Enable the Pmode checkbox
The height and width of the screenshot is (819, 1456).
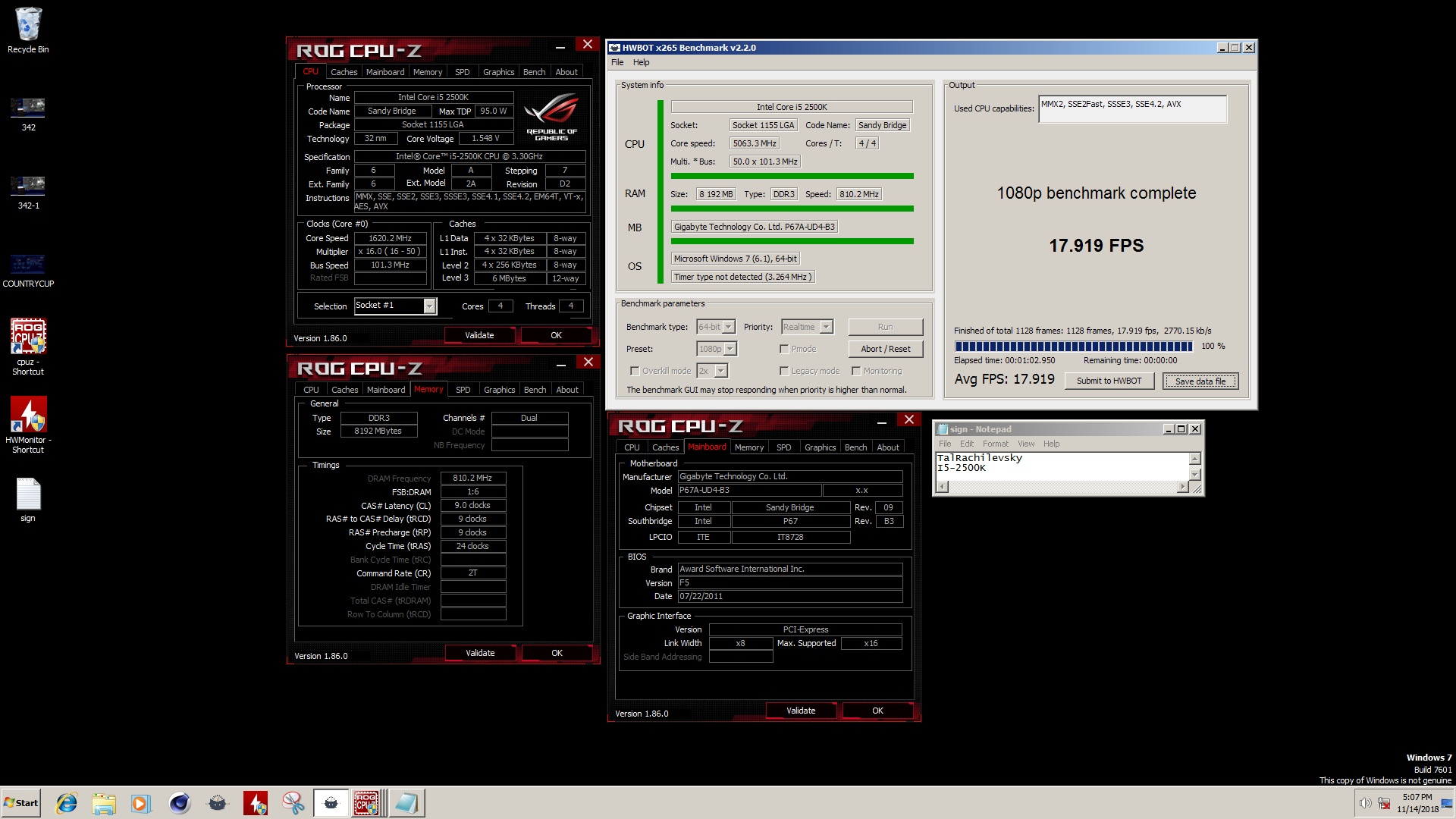tap(784, 349)
